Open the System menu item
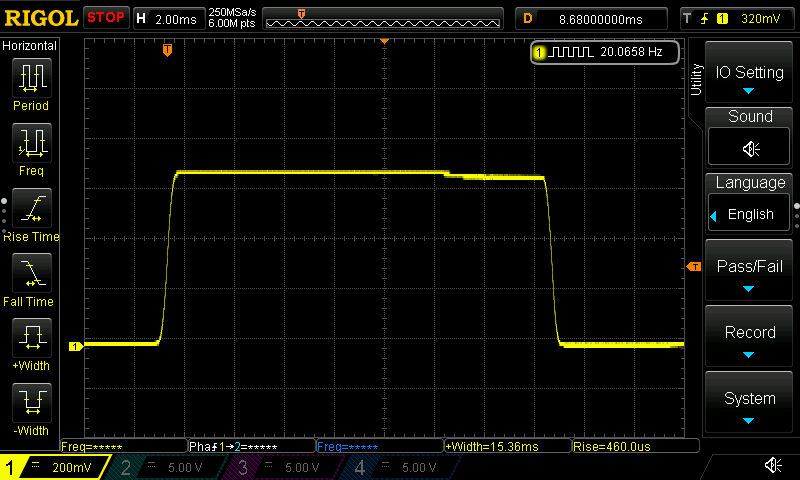Viewport: 800px width, 480px height. pos(750,405)
